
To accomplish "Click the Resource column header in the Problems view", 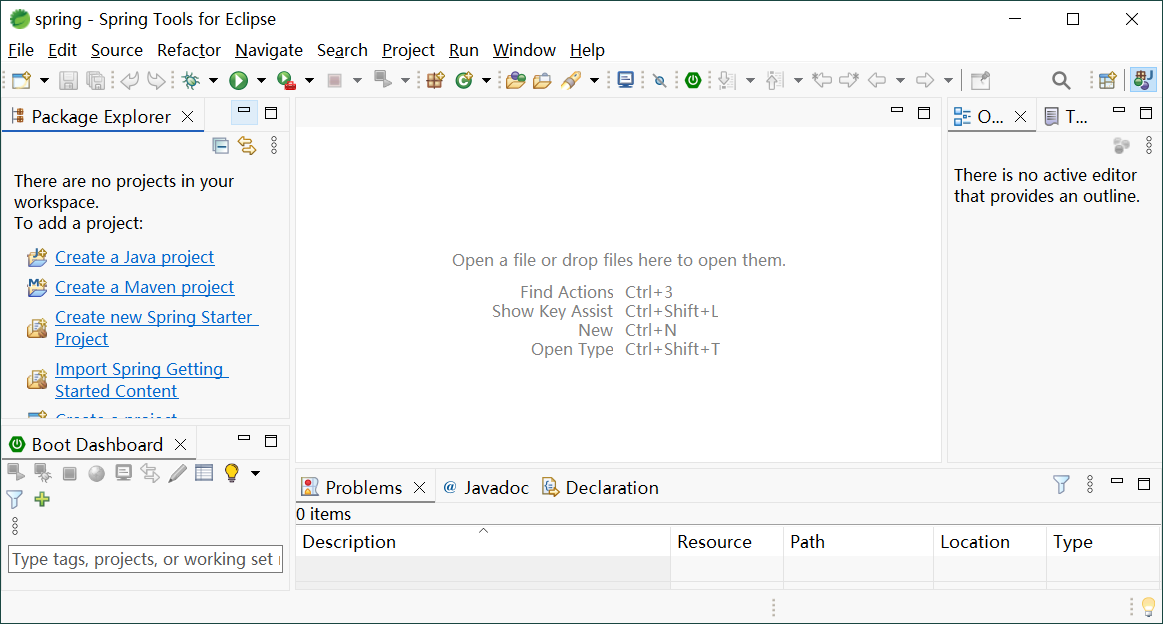I will pos(727,542).
